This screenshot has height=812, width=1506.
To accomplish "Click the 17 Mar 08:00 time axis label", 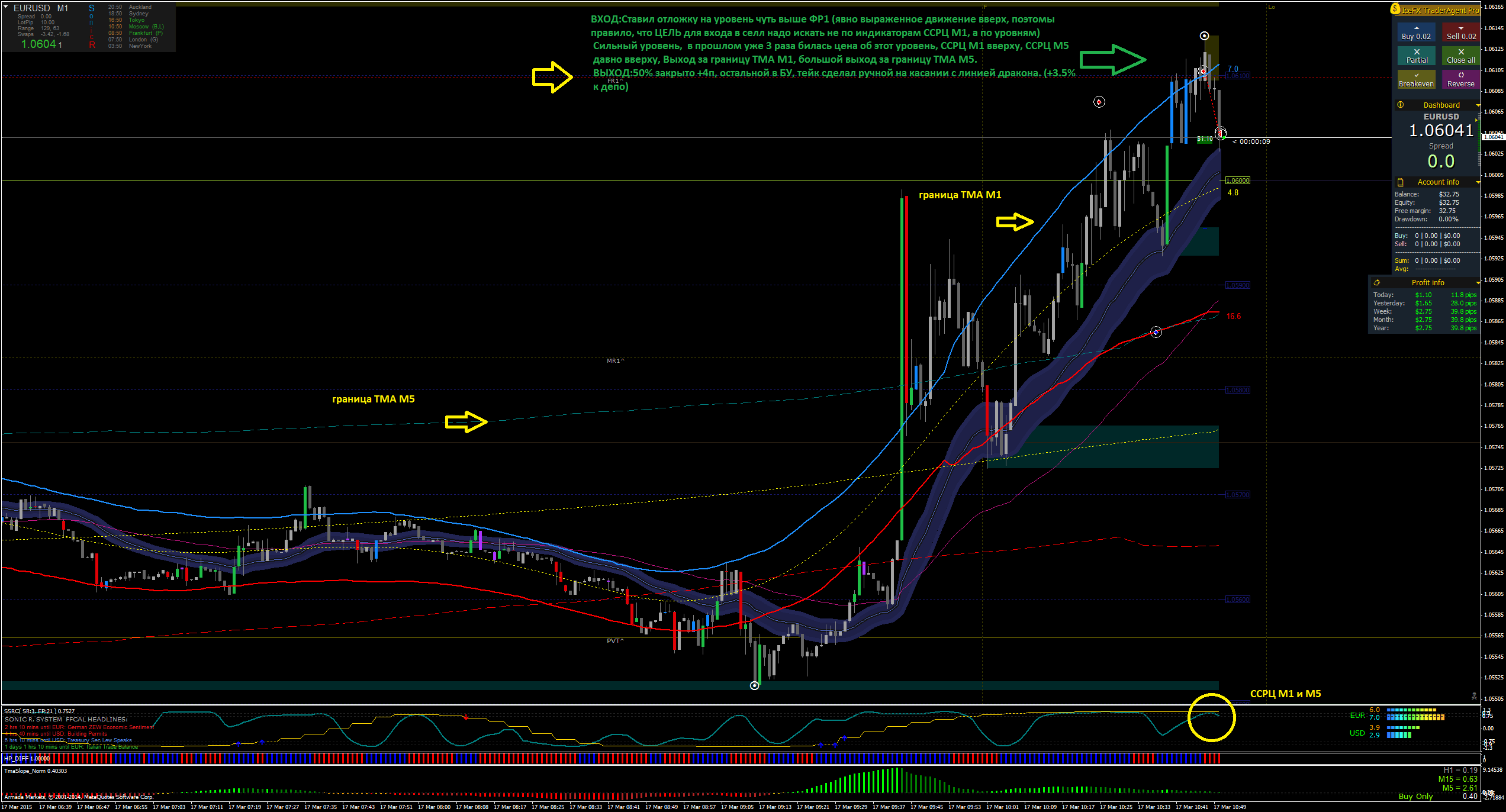I will tap(434, 807).
